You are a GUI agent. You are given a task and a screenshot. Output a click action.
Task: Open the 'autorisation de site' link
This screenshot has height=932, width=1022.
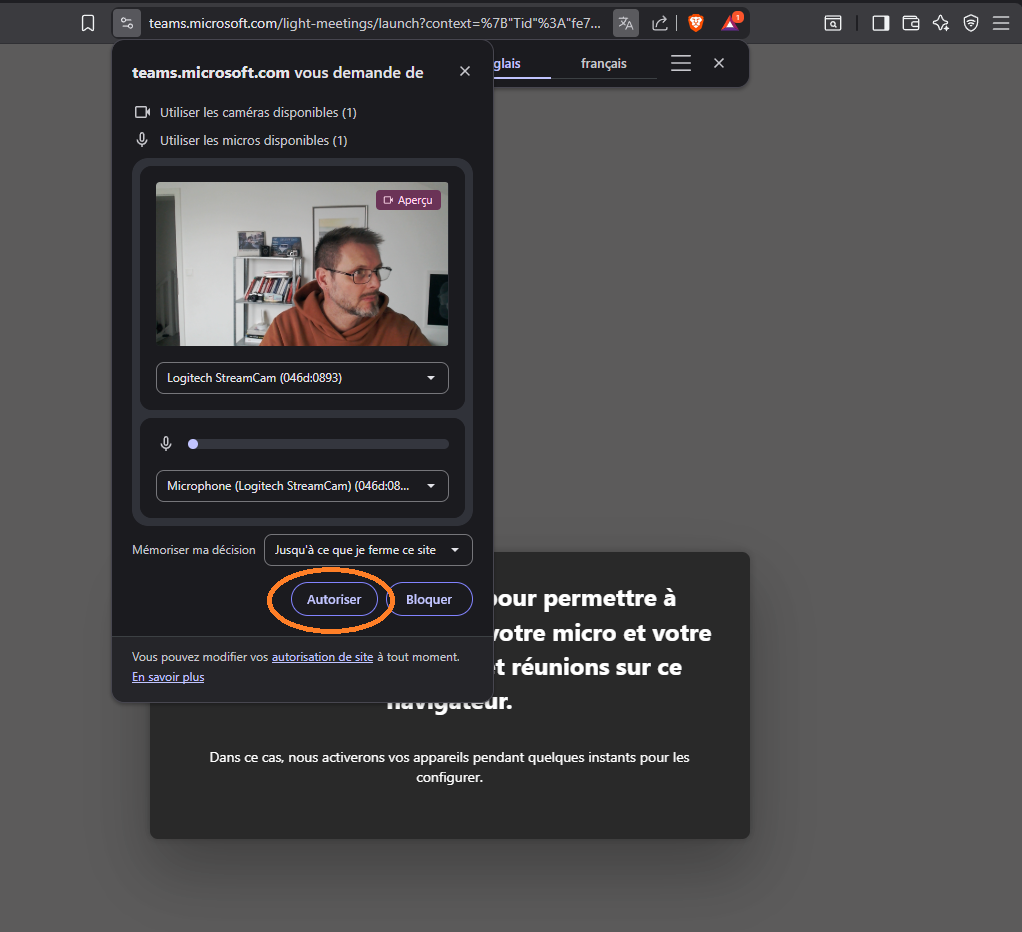coord(322,657)
